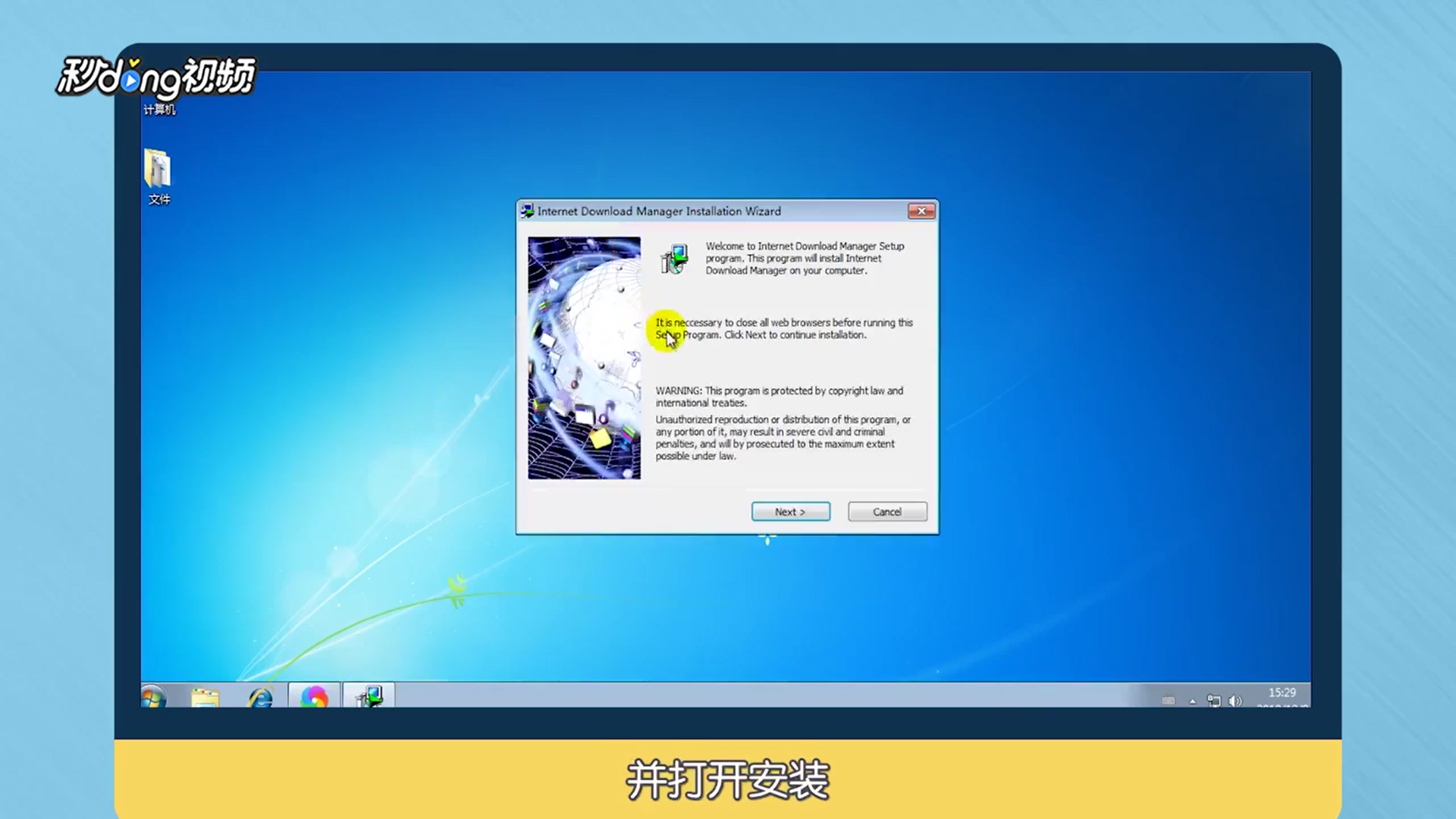Click the Next button in the wizard
1456x819 pixels.
790,512
